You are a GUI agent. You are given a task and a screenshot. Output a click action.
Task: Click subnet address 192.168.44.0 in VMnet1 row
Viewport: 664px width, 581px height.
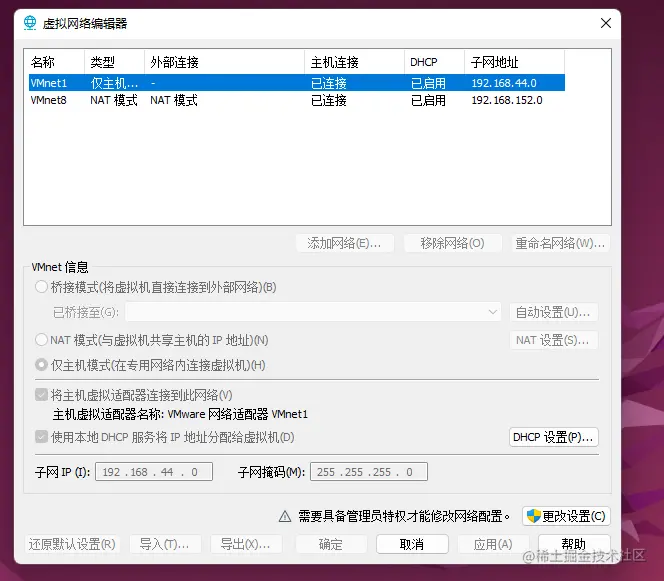pyautogui.click(x=504, y=83)
